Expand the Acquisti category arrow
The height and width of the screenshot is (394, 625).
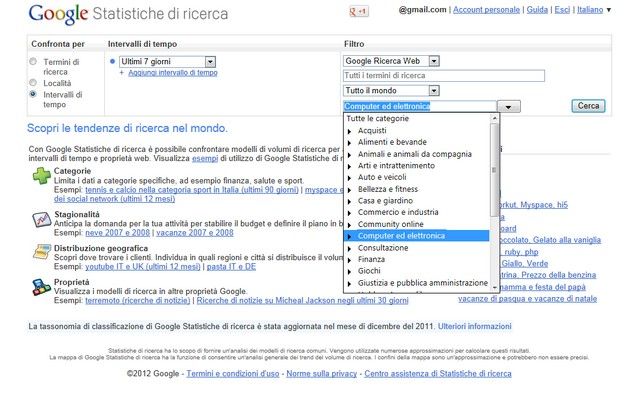350,131
